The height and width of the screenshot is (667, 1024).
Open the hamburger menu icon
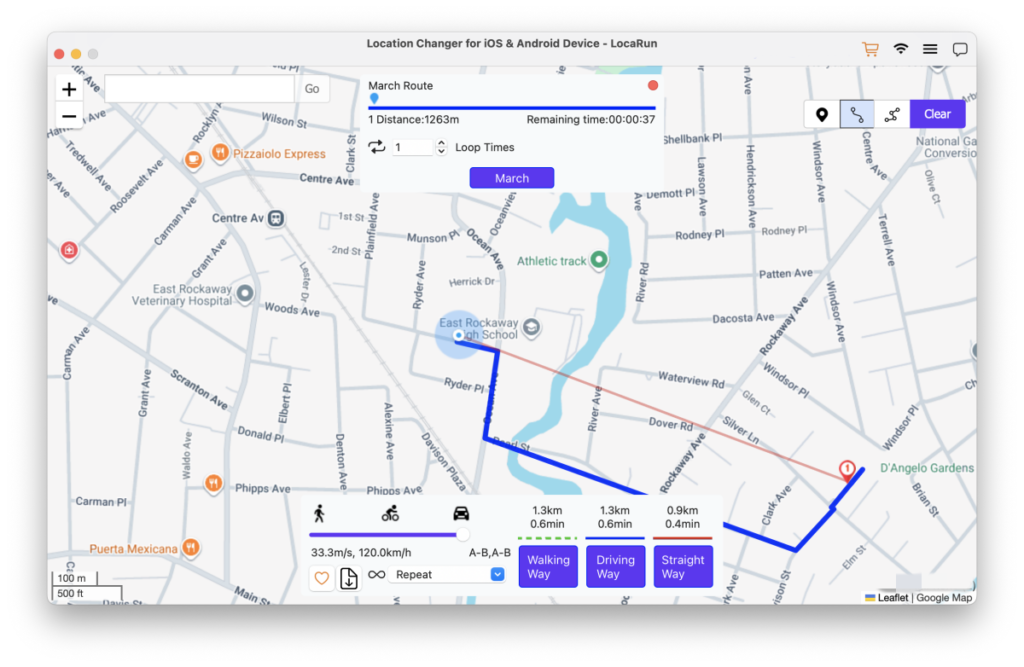pos(930,49)
